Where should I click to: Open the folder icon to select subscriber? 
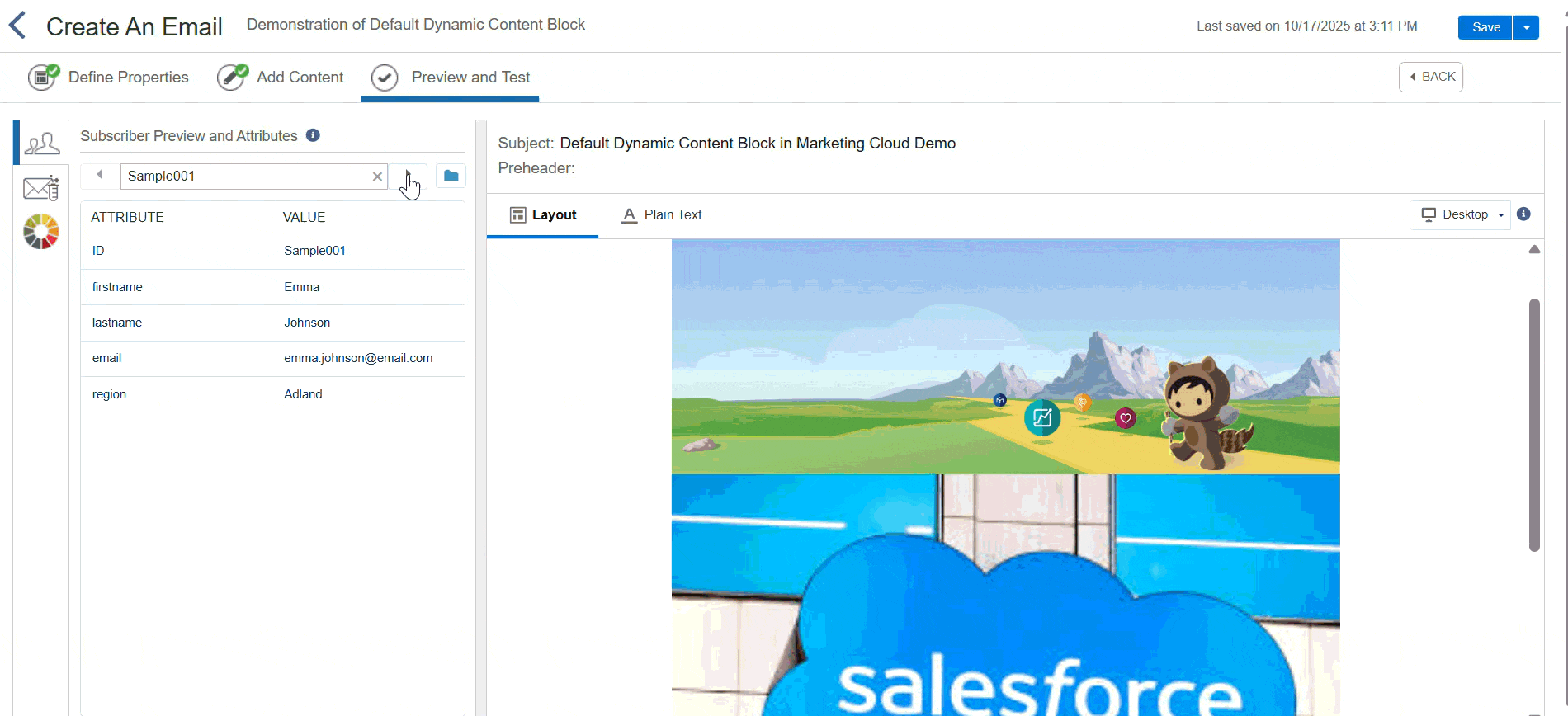tap(451, 176)
